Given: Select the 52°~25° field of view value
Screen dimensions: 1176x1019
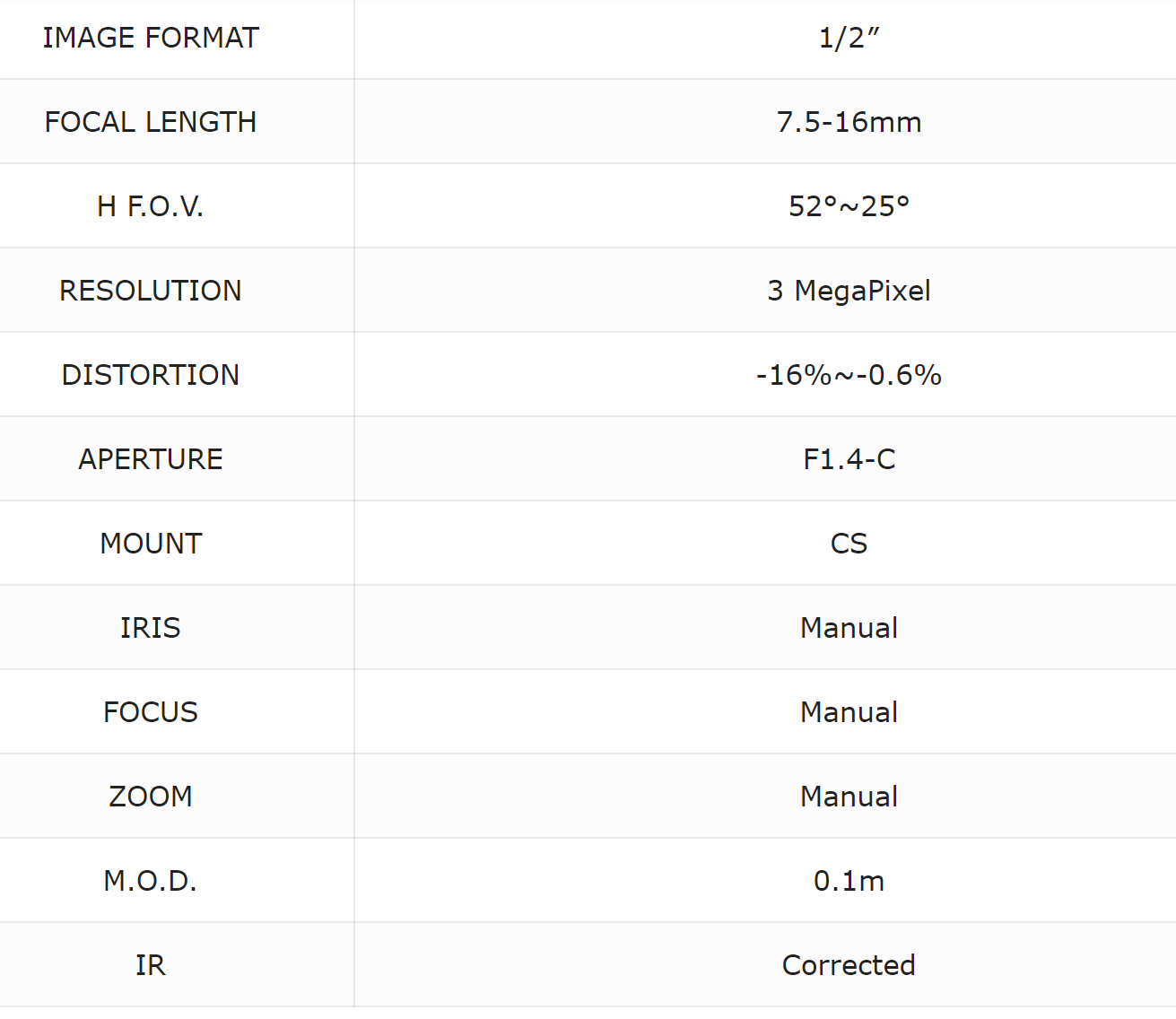Looking at the screenshot, I should pos(849,206).
